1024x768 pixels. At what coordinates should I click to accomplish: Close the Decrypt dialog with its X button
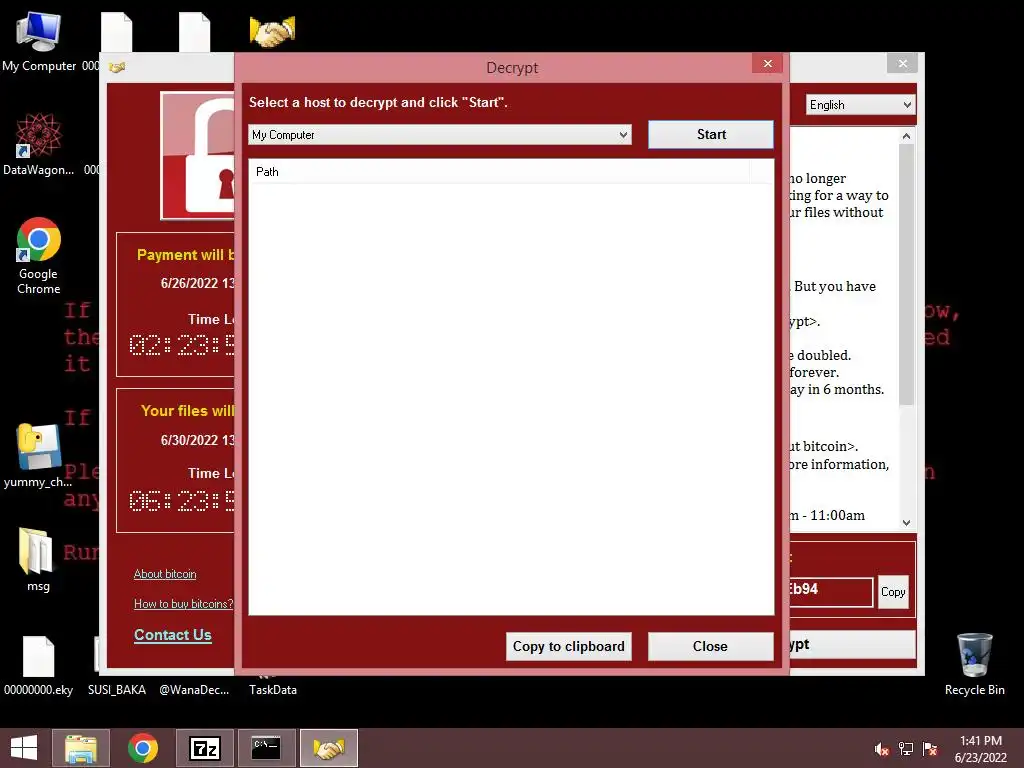coord(767,63)
